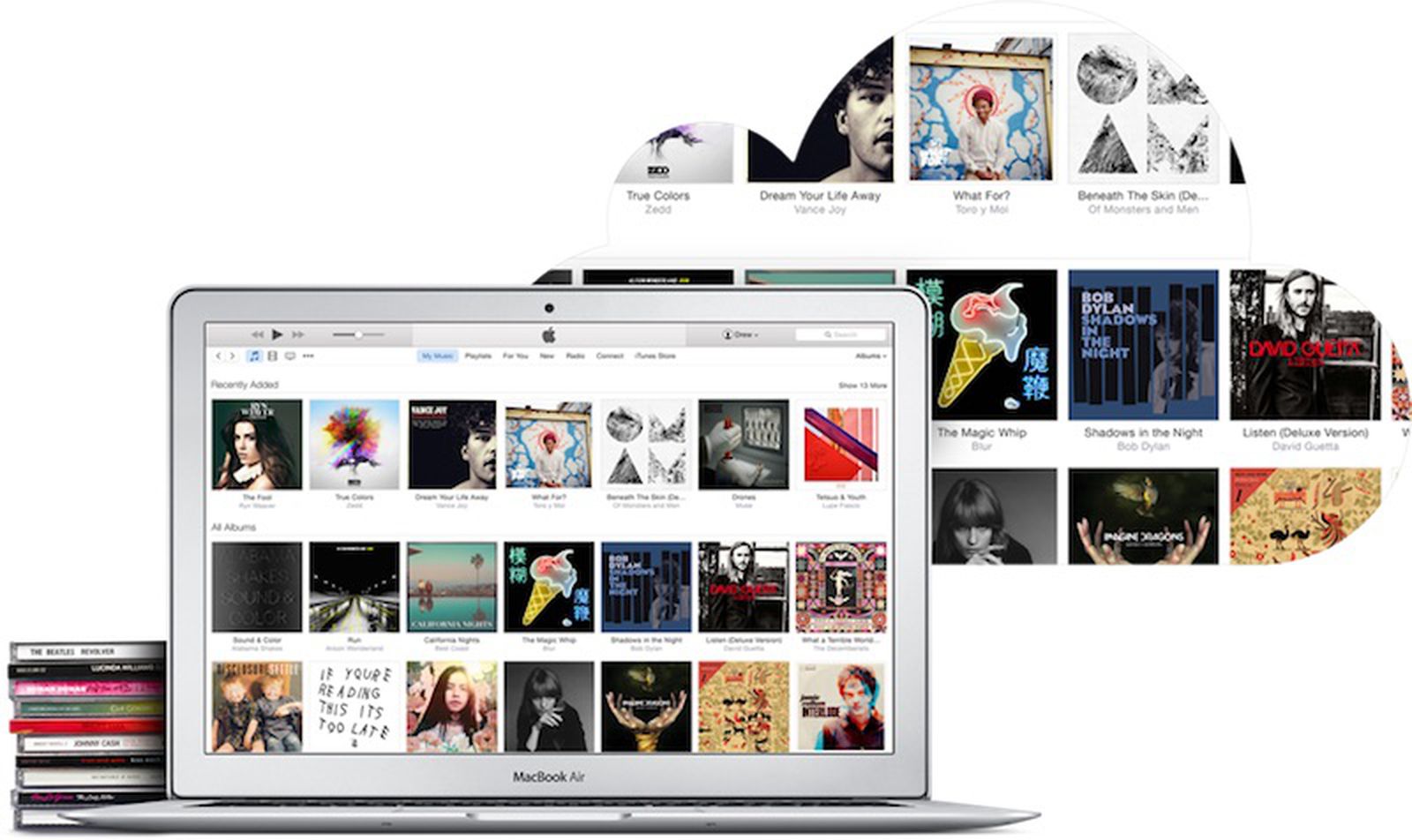Viewport: 1412px width, 840px height.
Task: Expand the Albums view dropdown
Action: coord(870,356)
